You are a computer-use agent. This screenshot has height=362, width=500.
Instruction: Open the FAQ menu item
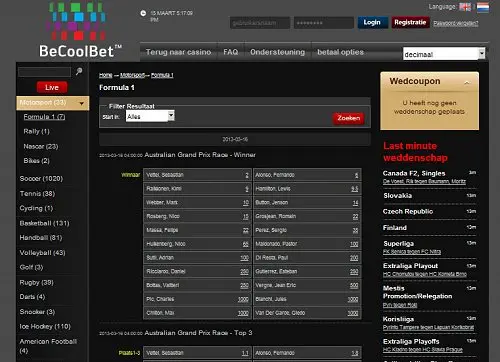231,52
